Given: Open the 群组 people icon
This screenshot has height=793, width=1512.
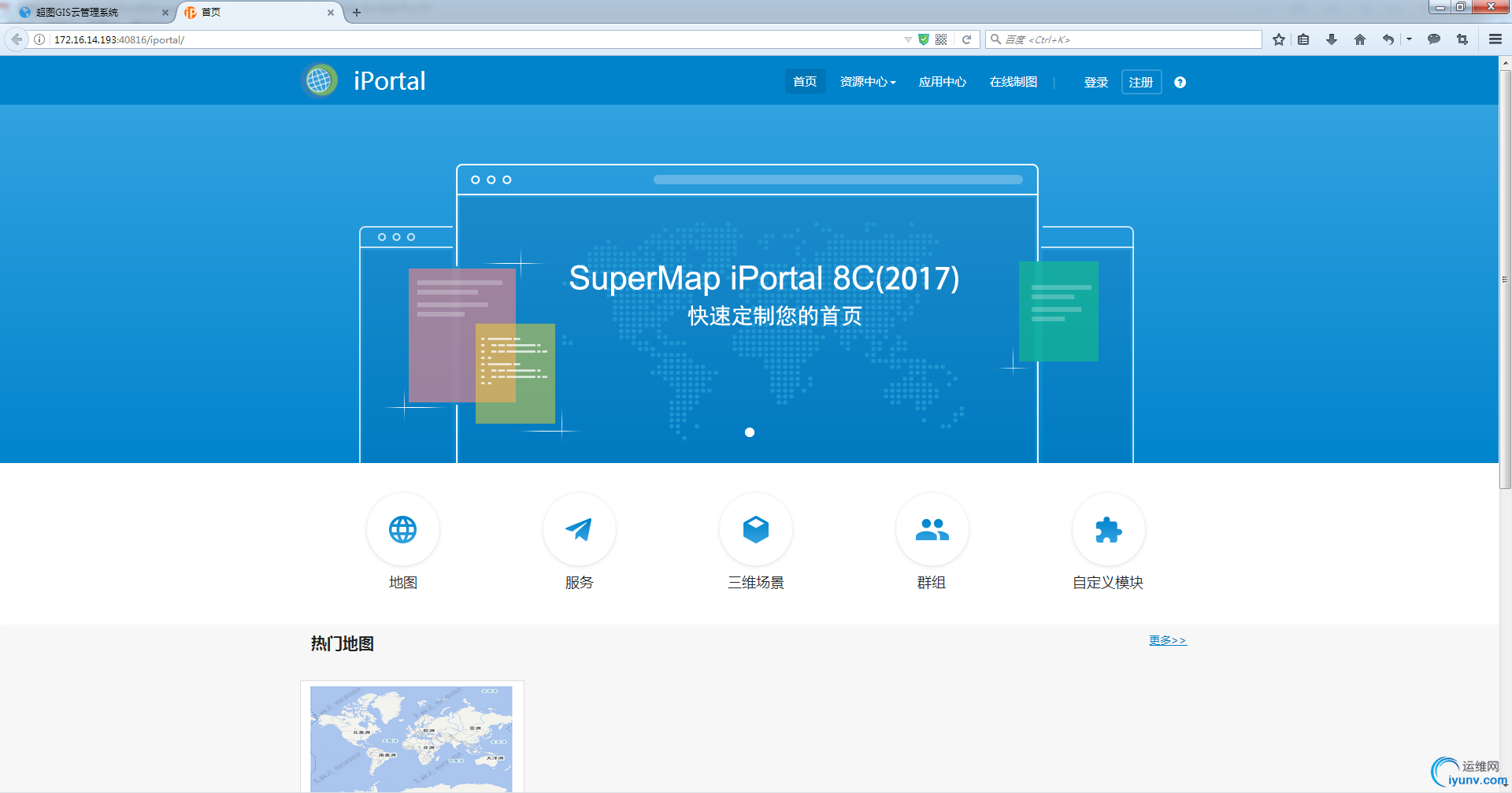Looking at the screenshot, I should tap(932, 529).
